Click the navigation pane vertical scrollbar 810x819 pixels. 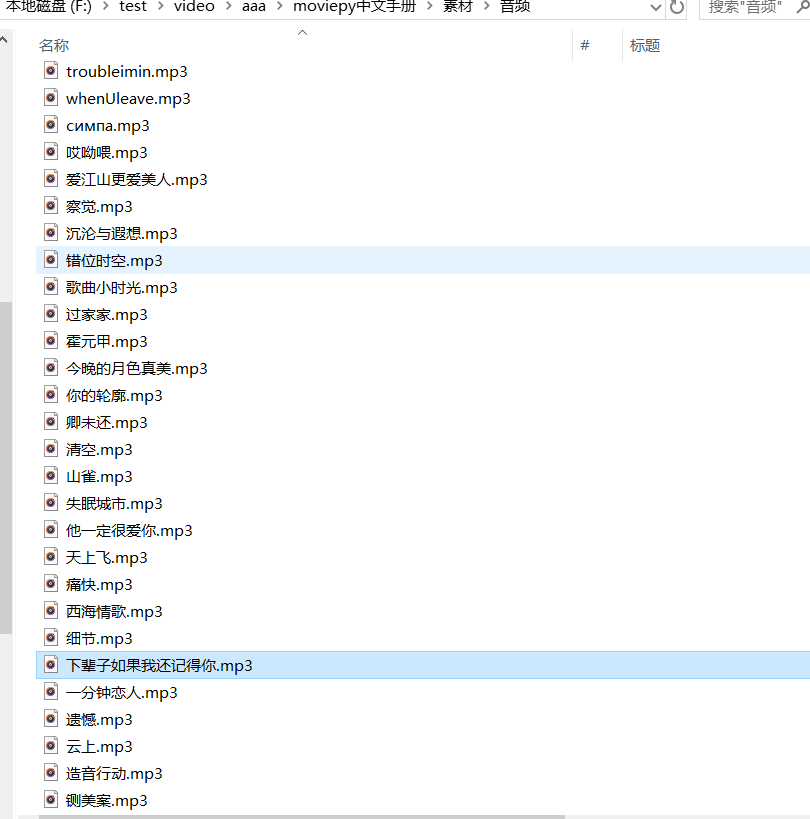click(x=6, y=467)
